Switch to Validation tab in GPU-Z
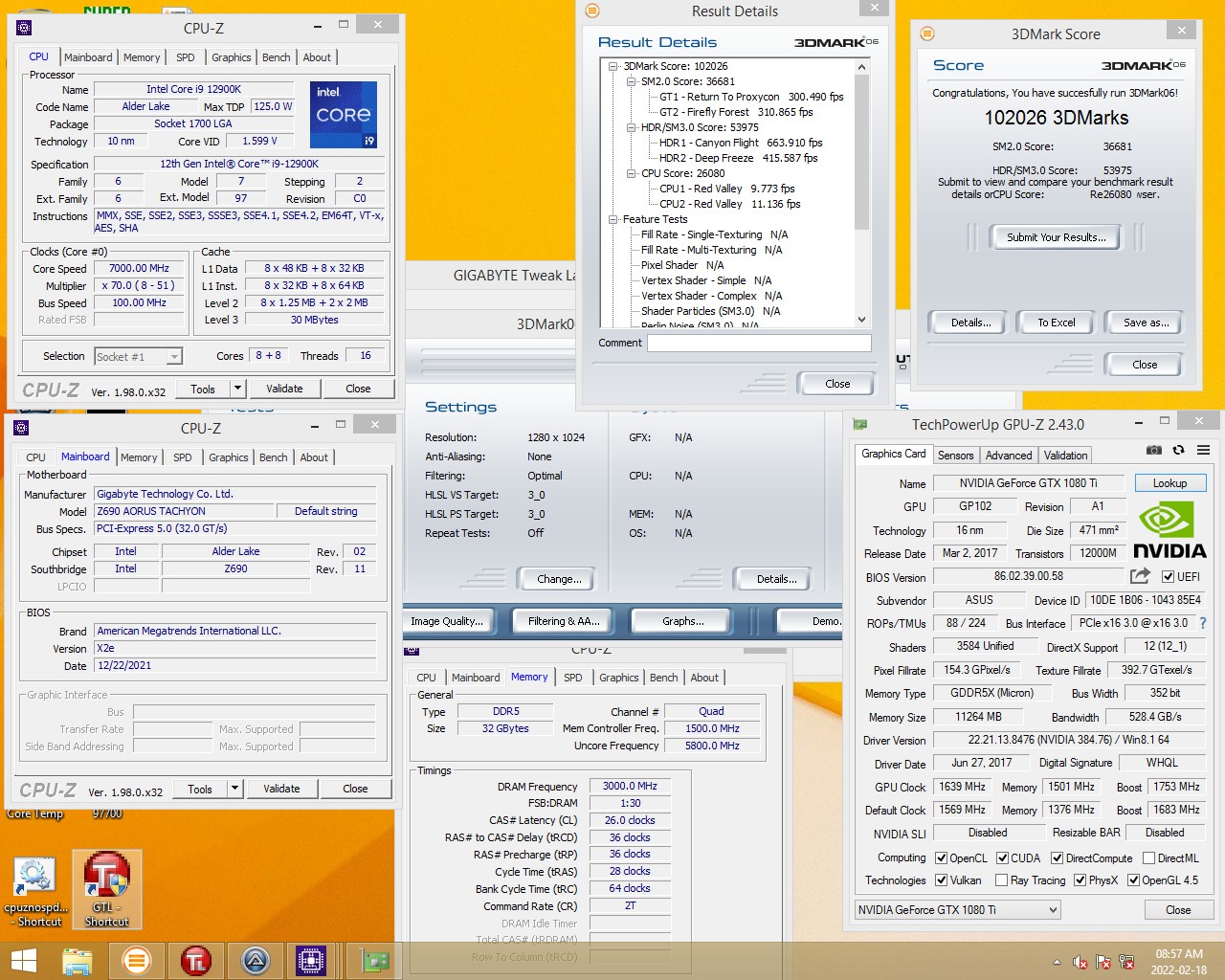Screen dimensions: 1225x980 (x=1065, y=456)
